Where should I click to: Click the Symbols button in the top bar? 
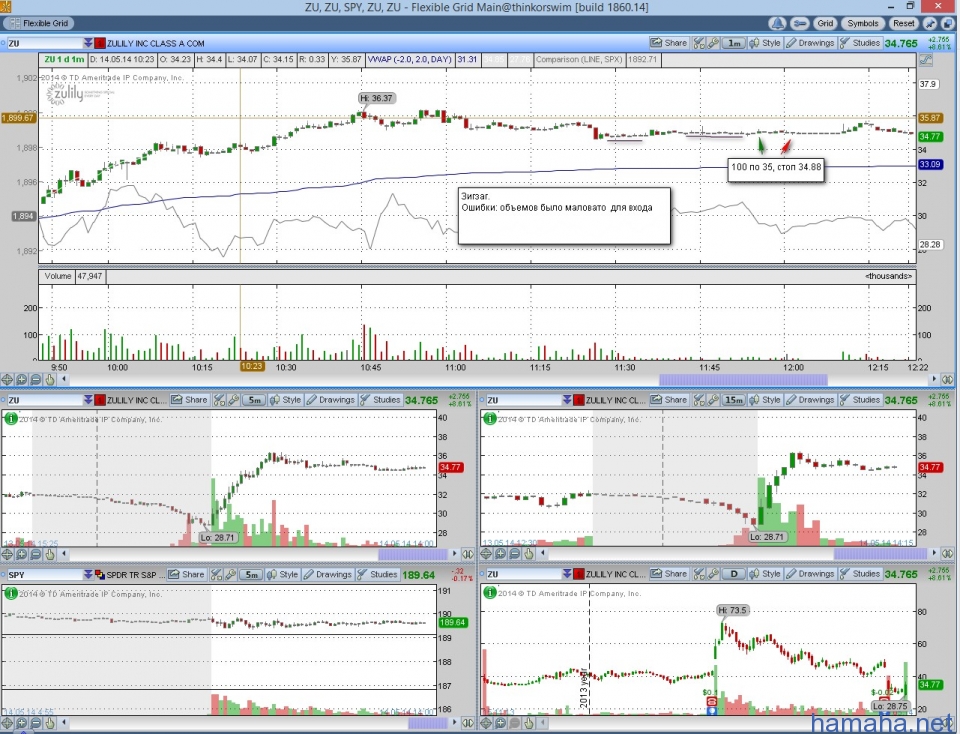(863, 23)
